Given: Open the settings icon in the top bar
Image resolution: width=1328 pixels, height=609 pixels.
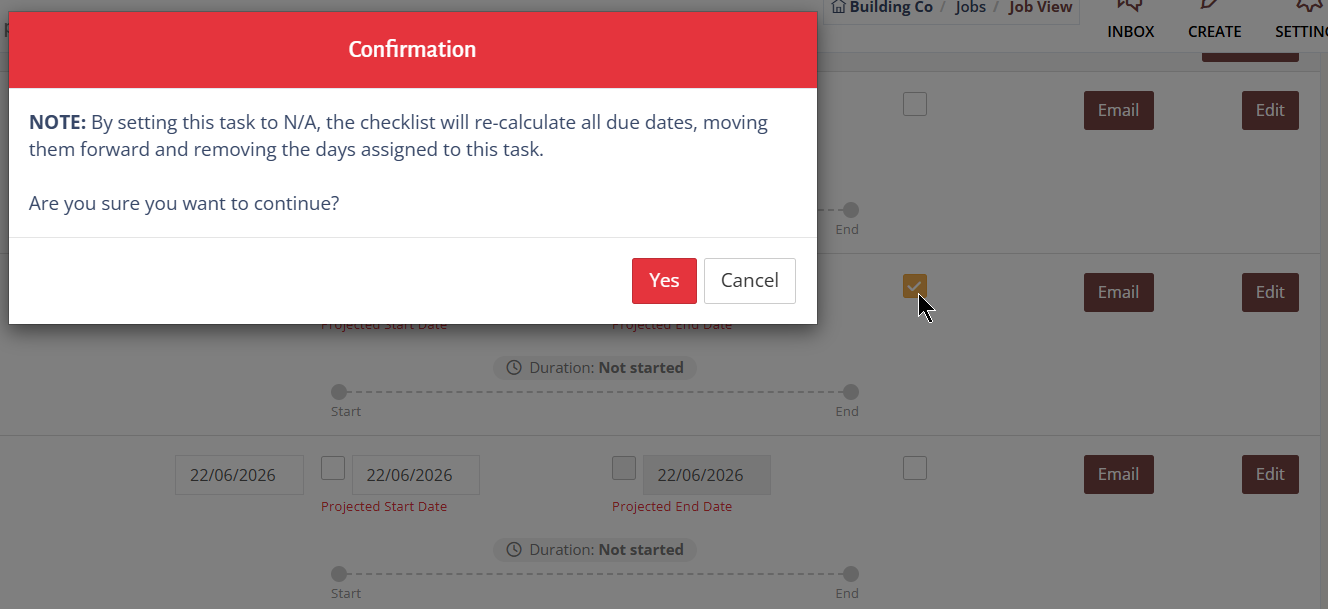Looking at the screenshot, I should click(x=1308, y=5).
